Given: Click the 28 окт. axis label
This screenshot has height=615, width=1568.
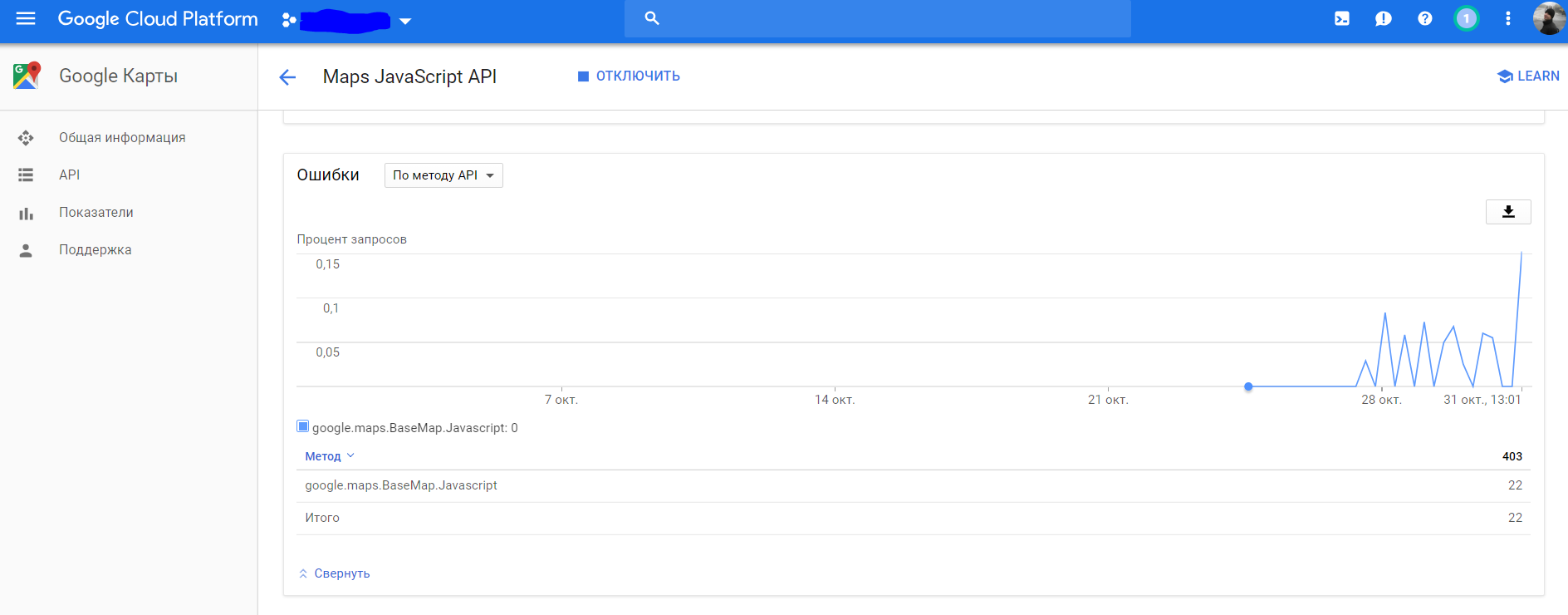Looking at the screenshot, I should tap(1381, 400).
